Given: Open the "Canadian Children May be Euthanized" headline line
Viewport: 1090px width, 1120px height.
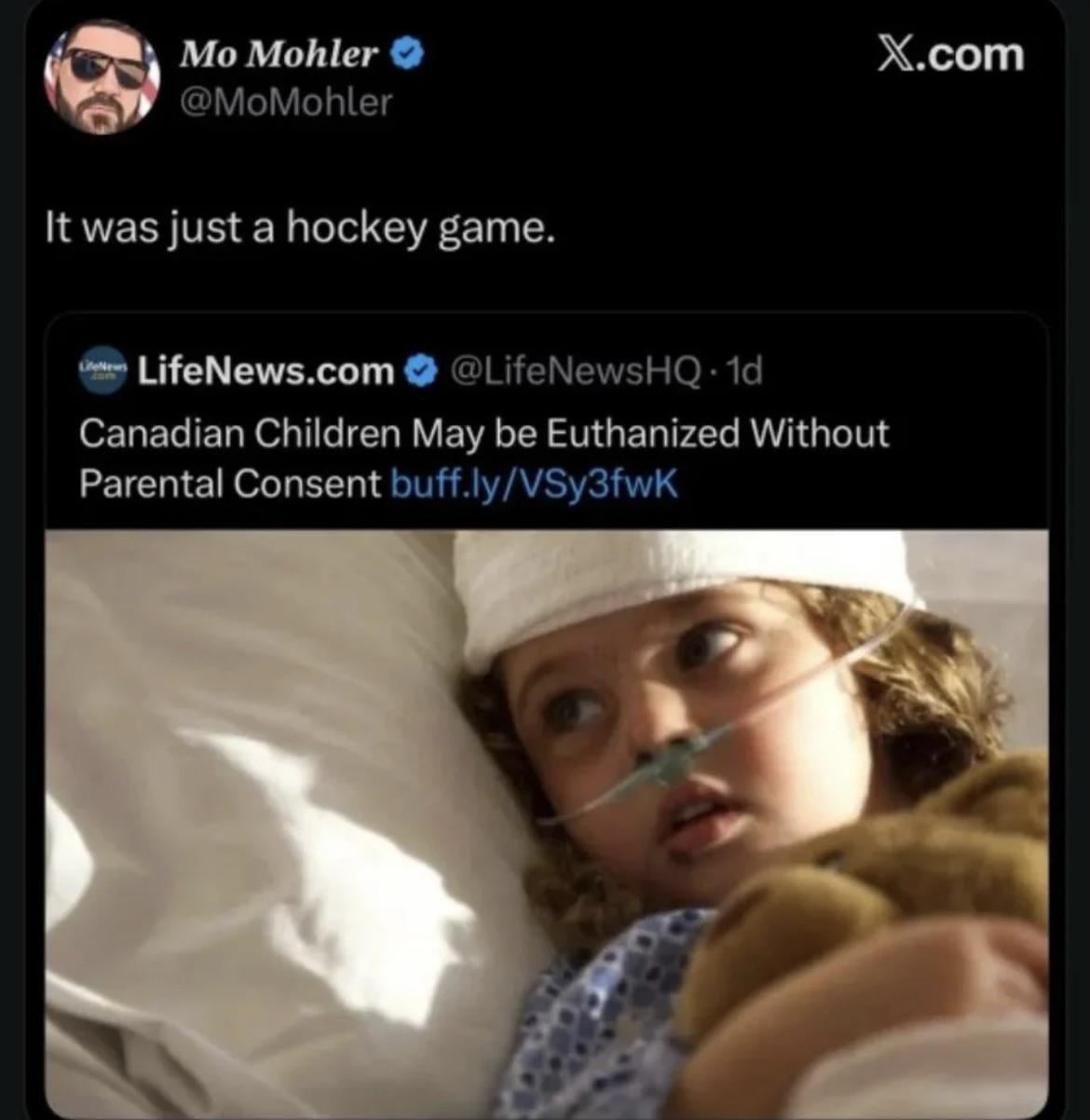Looking at the screenshot, I should click(484, 433).
